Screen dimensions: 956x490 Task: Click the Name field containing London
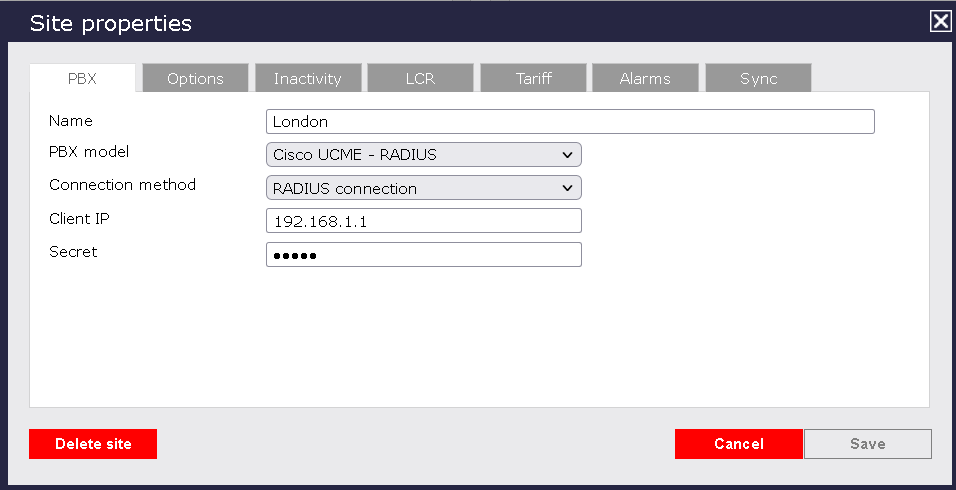point(570,122)
